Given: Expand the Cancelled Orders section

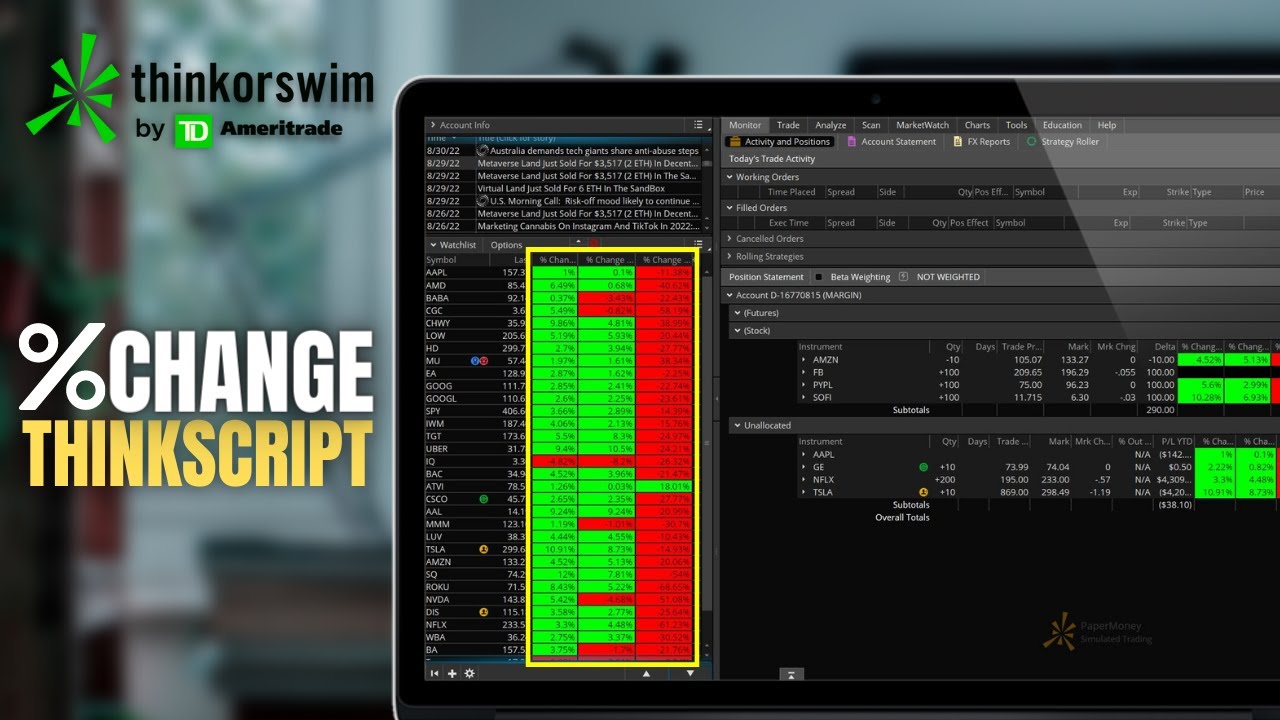Looking at the screenshot, I should 730,239.
